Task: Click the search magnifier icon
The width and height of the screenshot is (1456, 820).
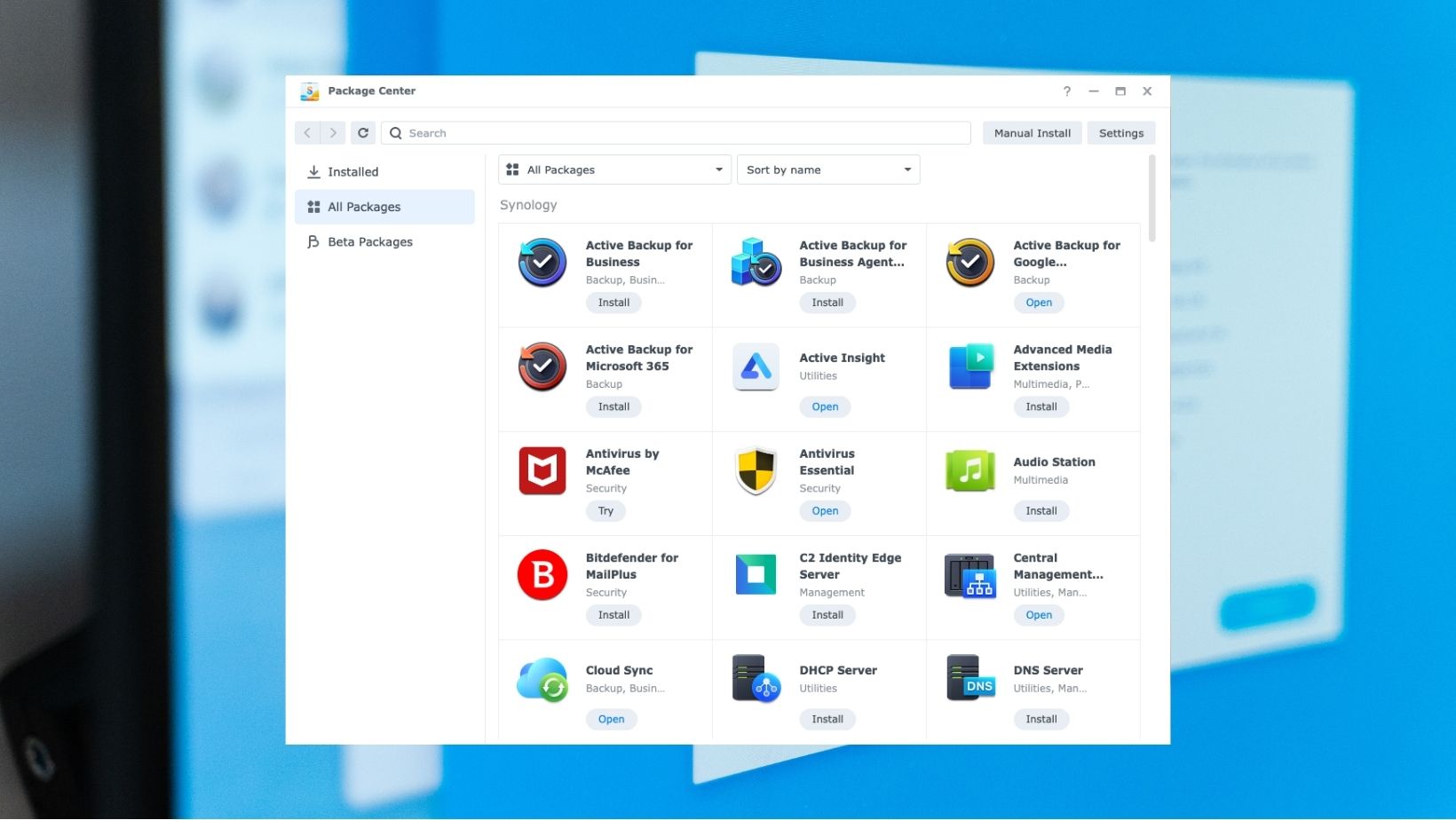Action: tap(396, 133)
